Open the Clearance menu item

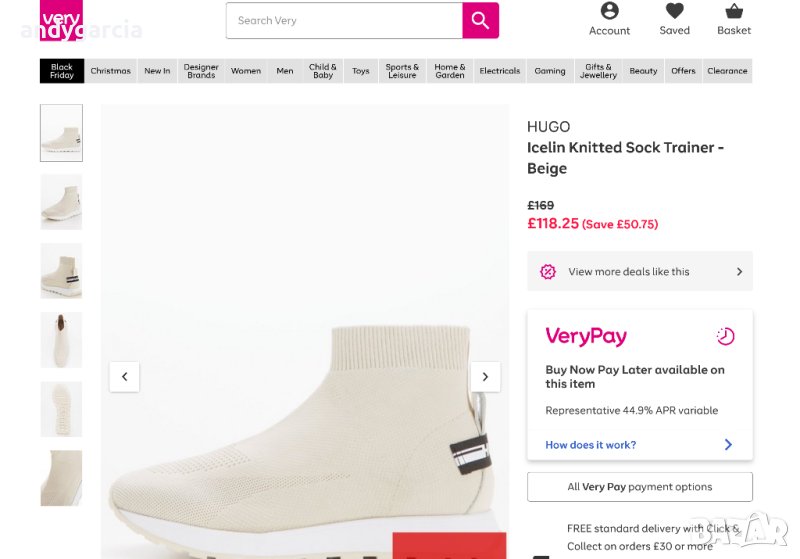pos(727,71)
